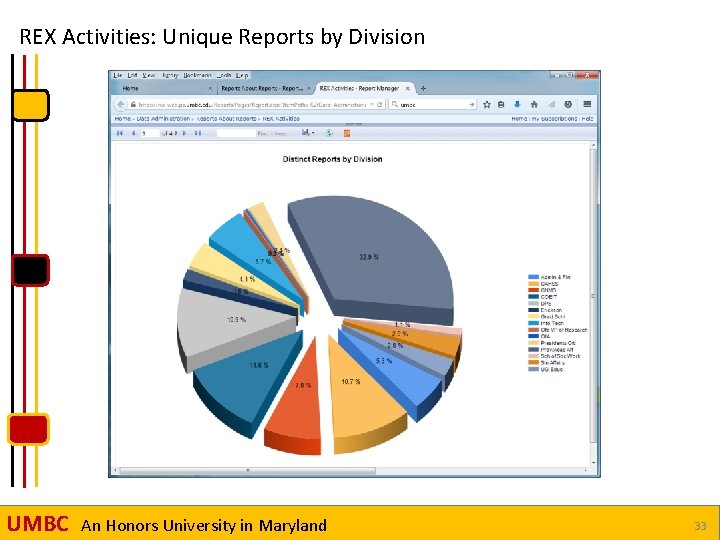Open the Help link at top right
The image size is (720, 540).
[587, 118]
